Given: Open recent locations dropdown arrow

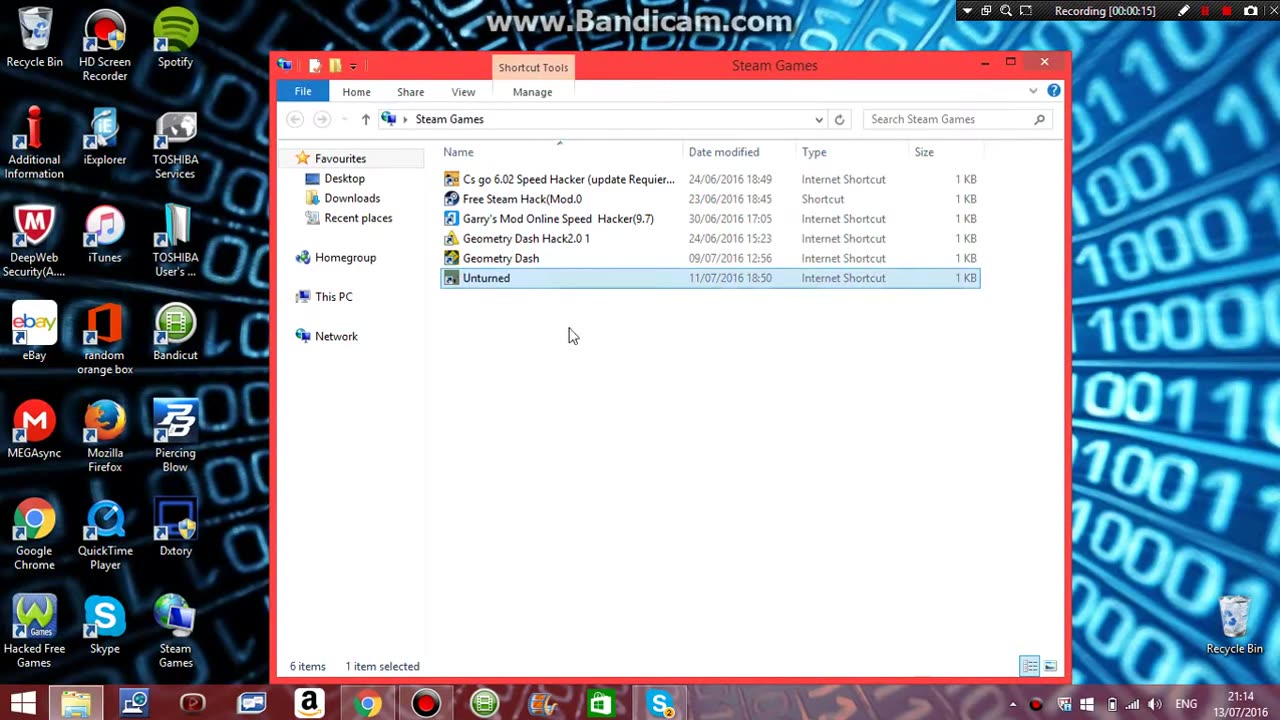Looking at the screenshot, I should (344, 119).
